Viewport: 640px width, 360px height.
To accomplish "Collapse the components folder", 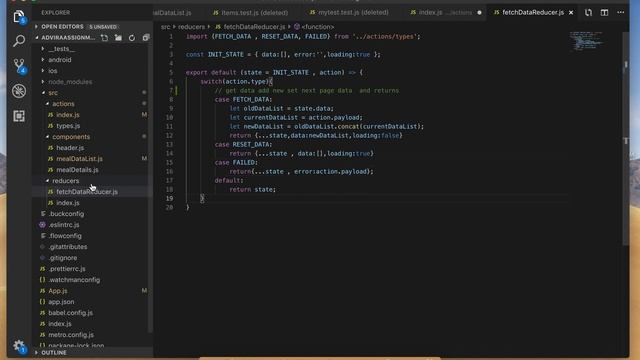I will (x=71, y=137).
